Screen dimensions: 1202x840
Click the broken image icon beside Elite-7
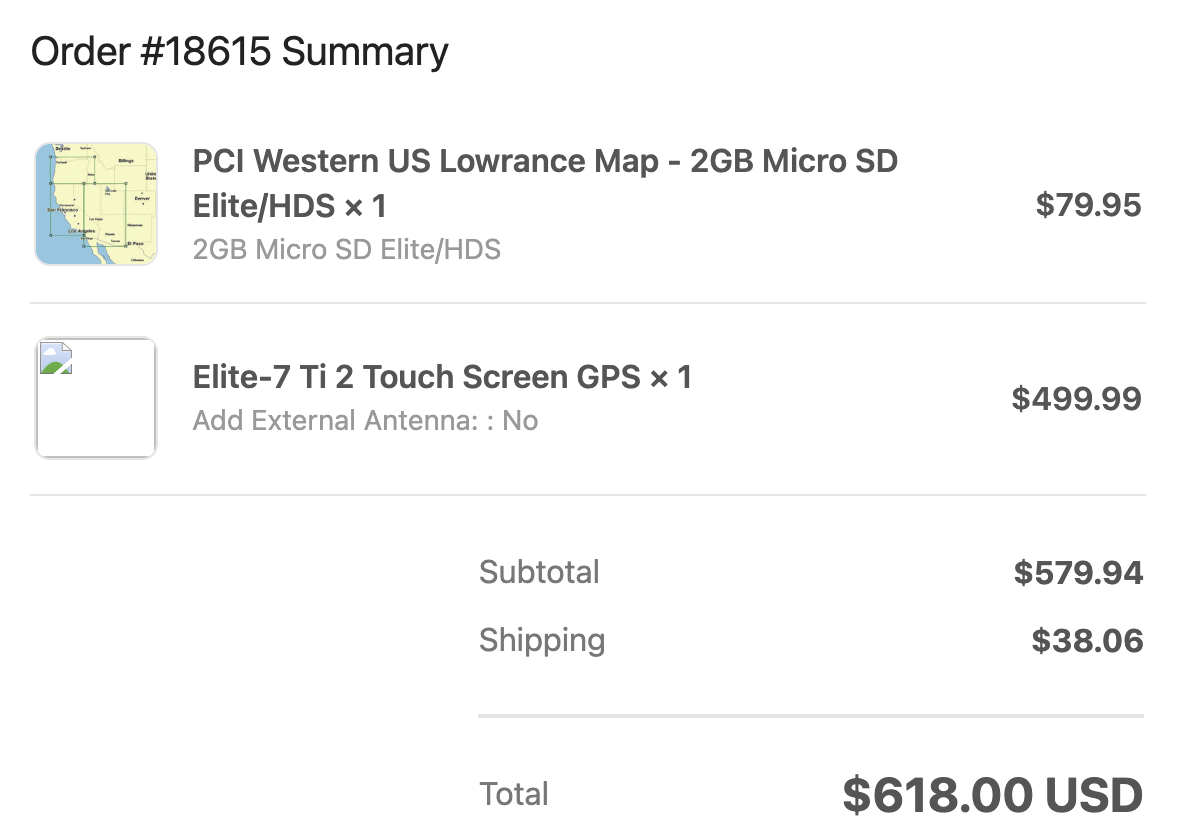[56, 359]
